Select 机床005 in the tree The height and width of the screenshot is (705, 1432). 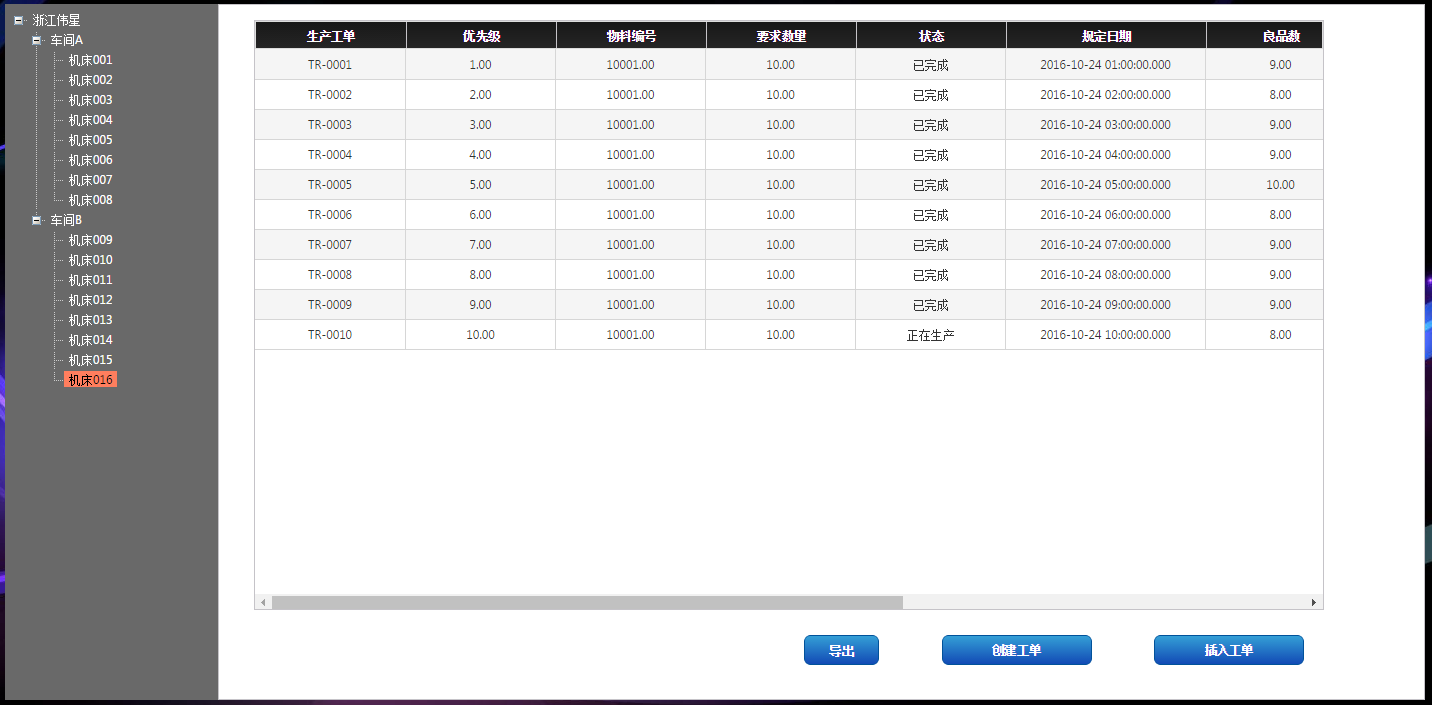click(x=90, y=140)
